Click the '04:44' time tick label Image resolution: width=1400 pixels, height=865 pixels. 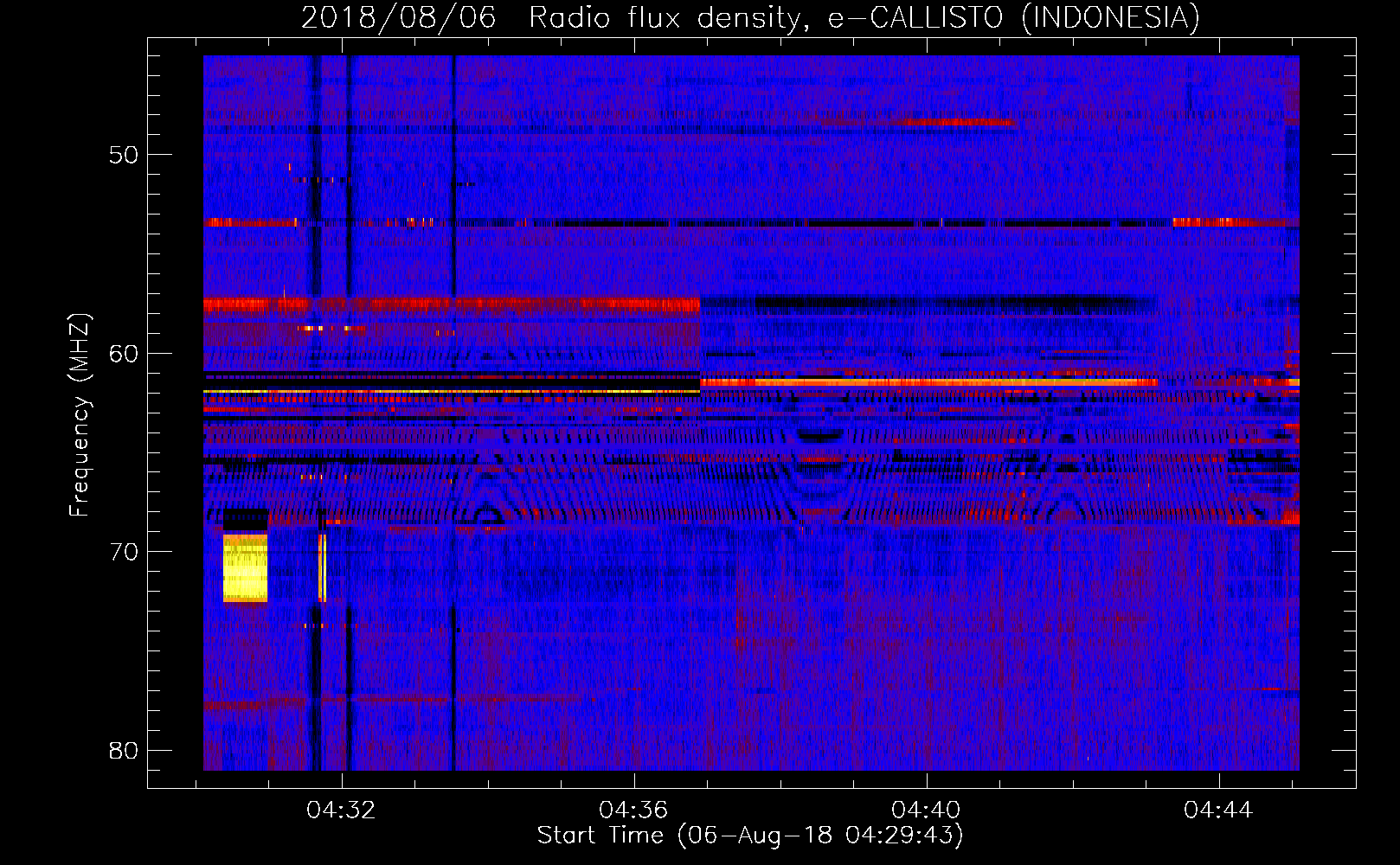click(x=1218, y=811)
